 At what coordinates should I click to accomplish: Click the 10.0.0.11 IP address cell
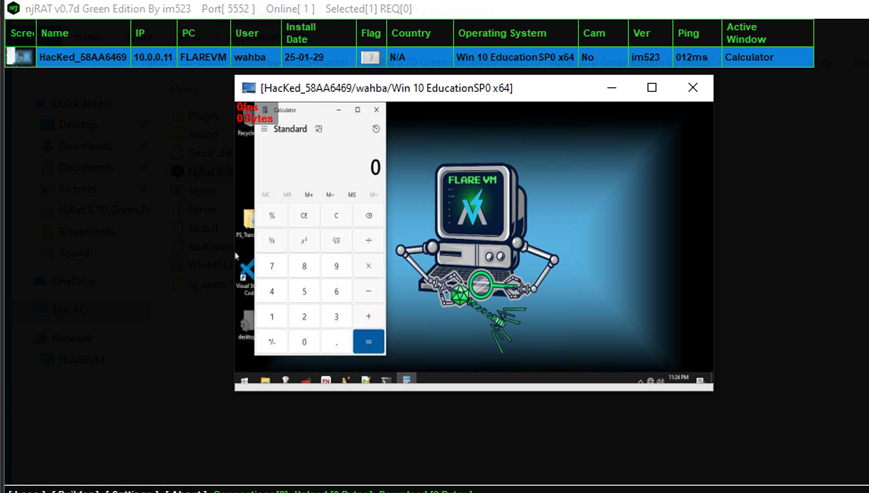(154, 57)
